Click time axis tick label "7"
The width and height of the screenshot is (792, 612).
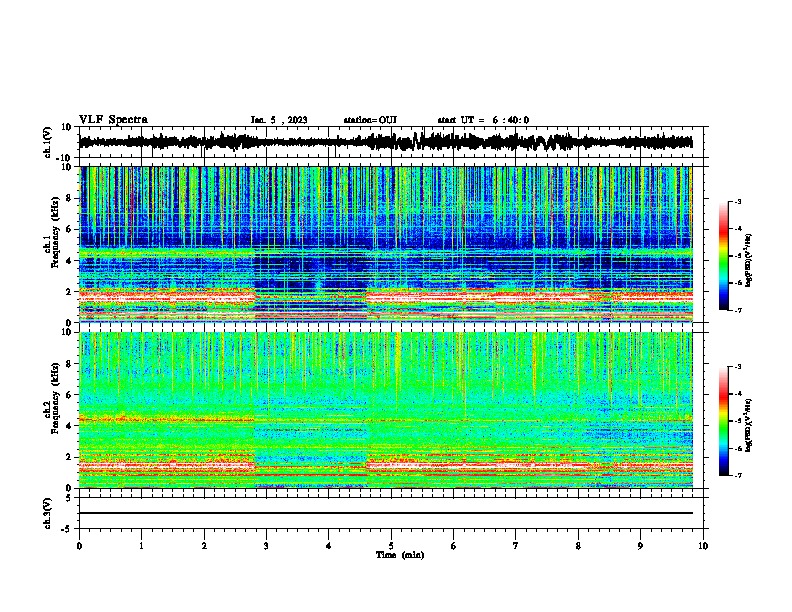click(516, 546)
